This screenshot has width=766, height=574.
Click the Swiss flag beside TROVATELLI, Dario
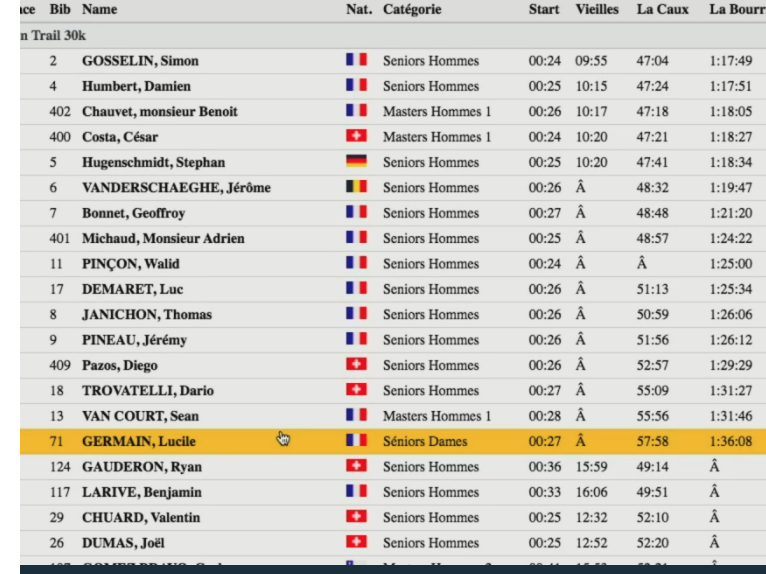pos(355,390)
